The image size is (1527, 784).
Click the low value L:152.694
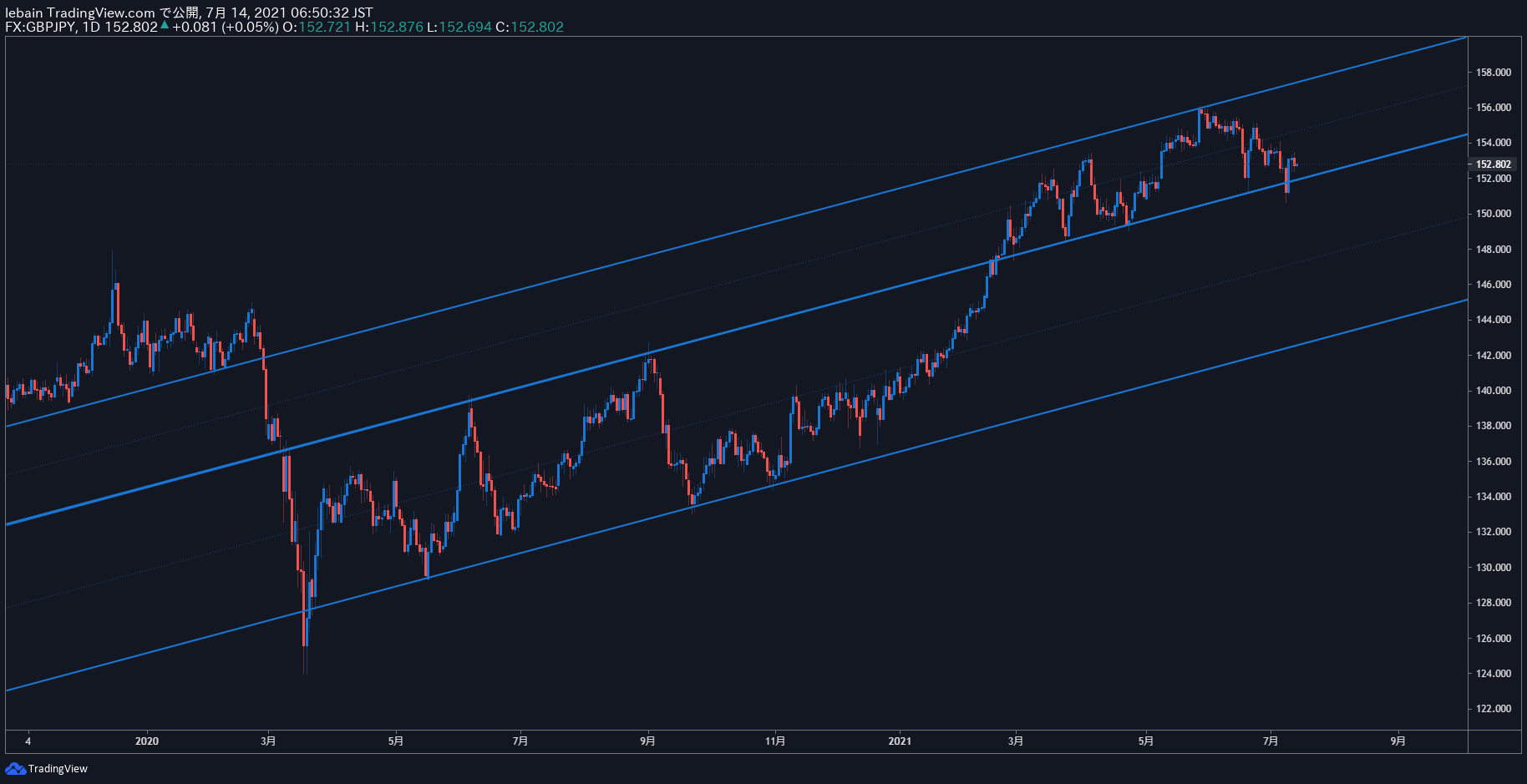[x=459, y=27]
